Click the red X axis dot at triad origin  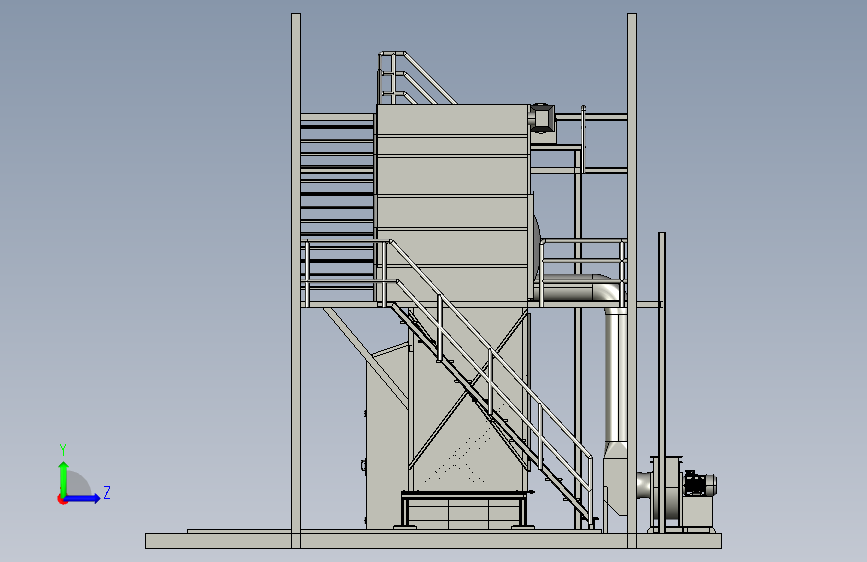(62, 499)
